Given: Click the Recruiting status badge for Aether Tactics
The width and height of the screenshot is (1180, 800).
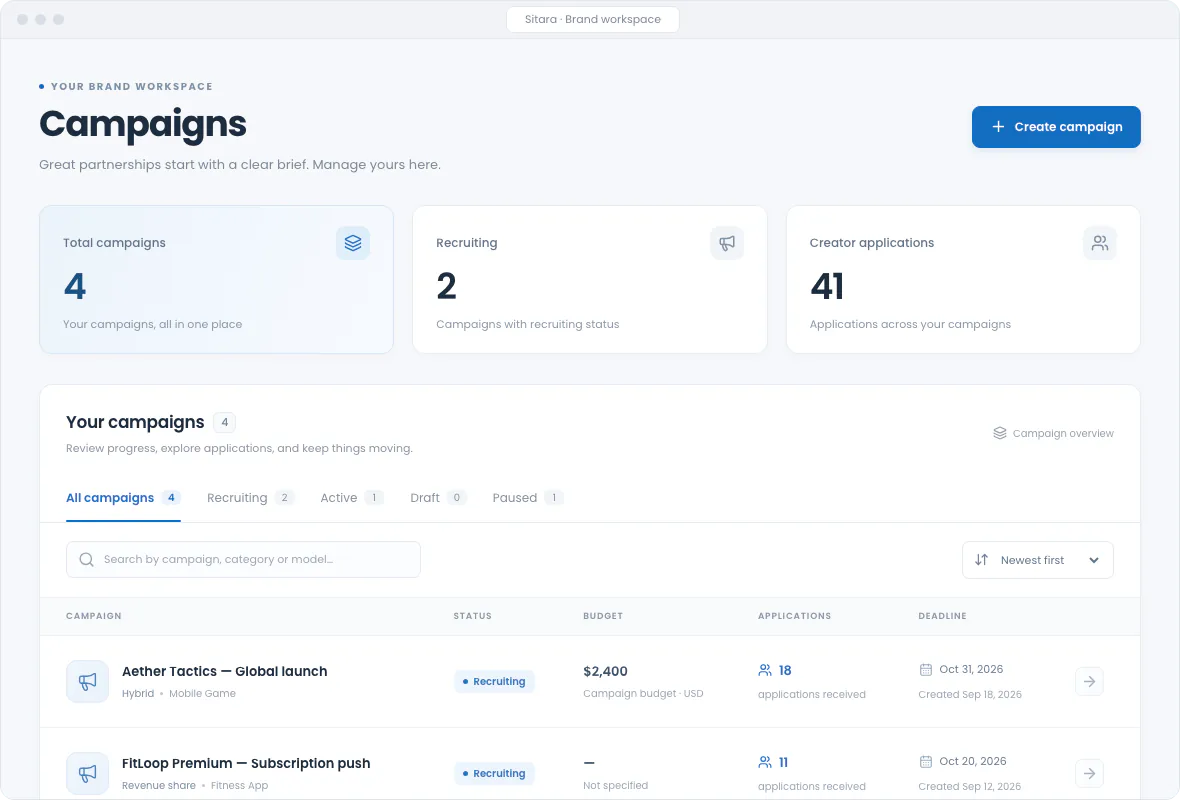Looking at the screenshot, I should click(494, 681).
